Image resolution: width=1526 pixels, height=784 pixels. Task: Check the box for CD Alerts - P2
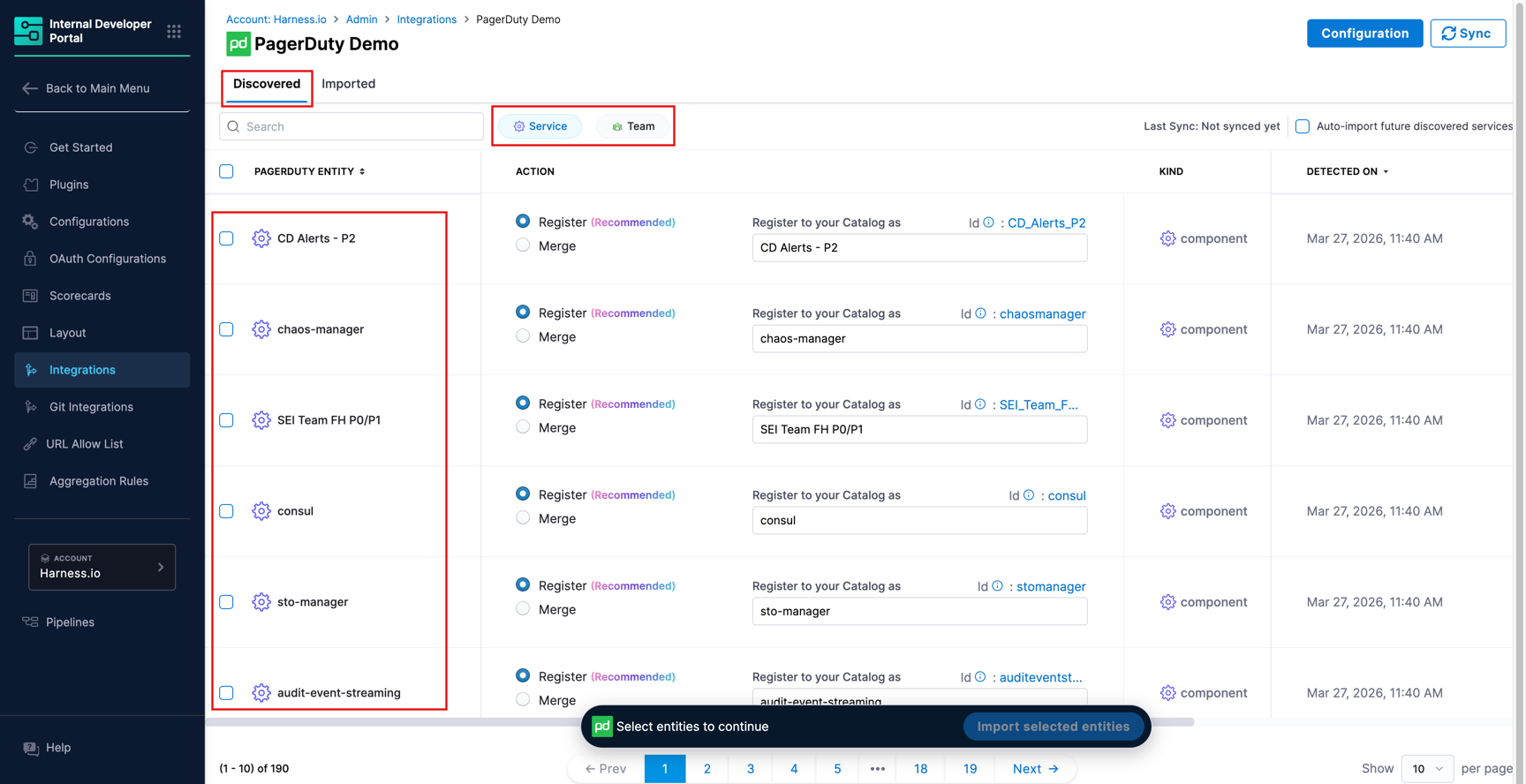click(x=227, y=238)
